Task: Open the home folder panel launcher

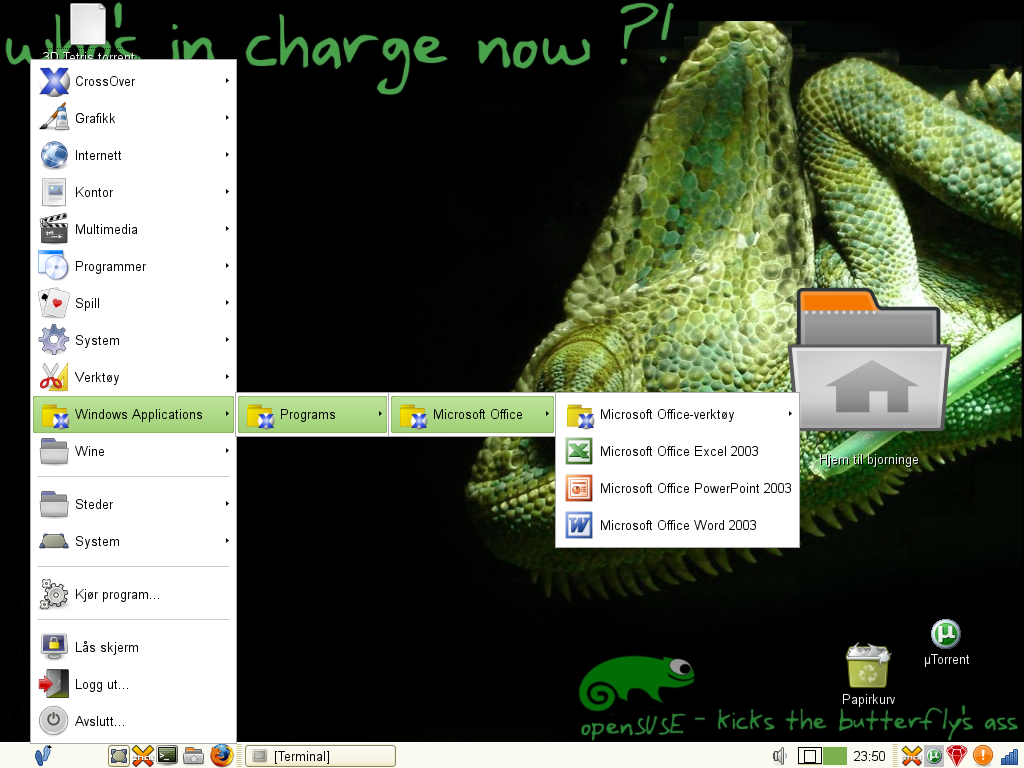Action: click(194, 756)
